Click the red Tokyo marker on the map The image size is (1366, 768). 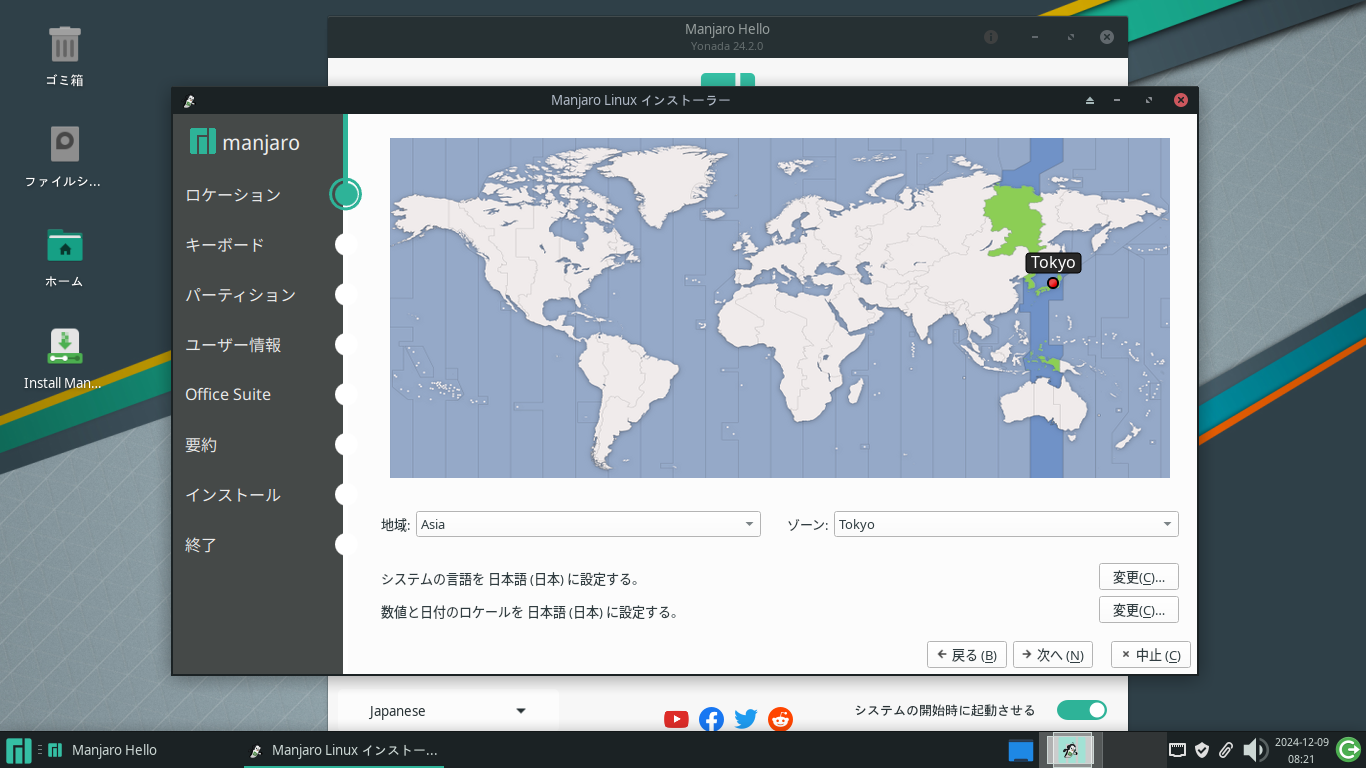point(1052,283)
